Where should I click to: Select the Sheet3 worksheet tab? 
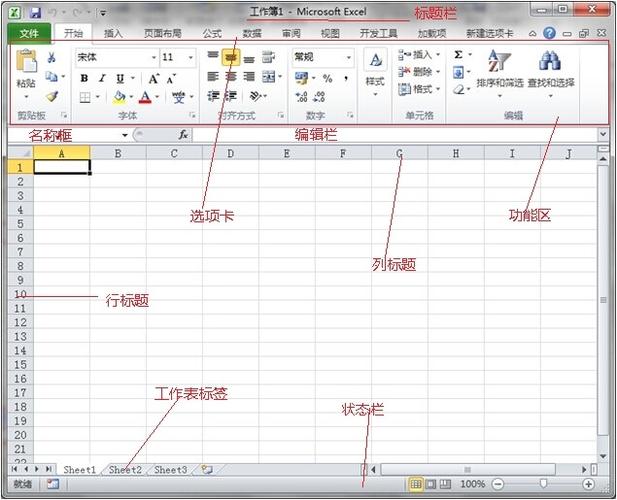(x=170, y=470)
